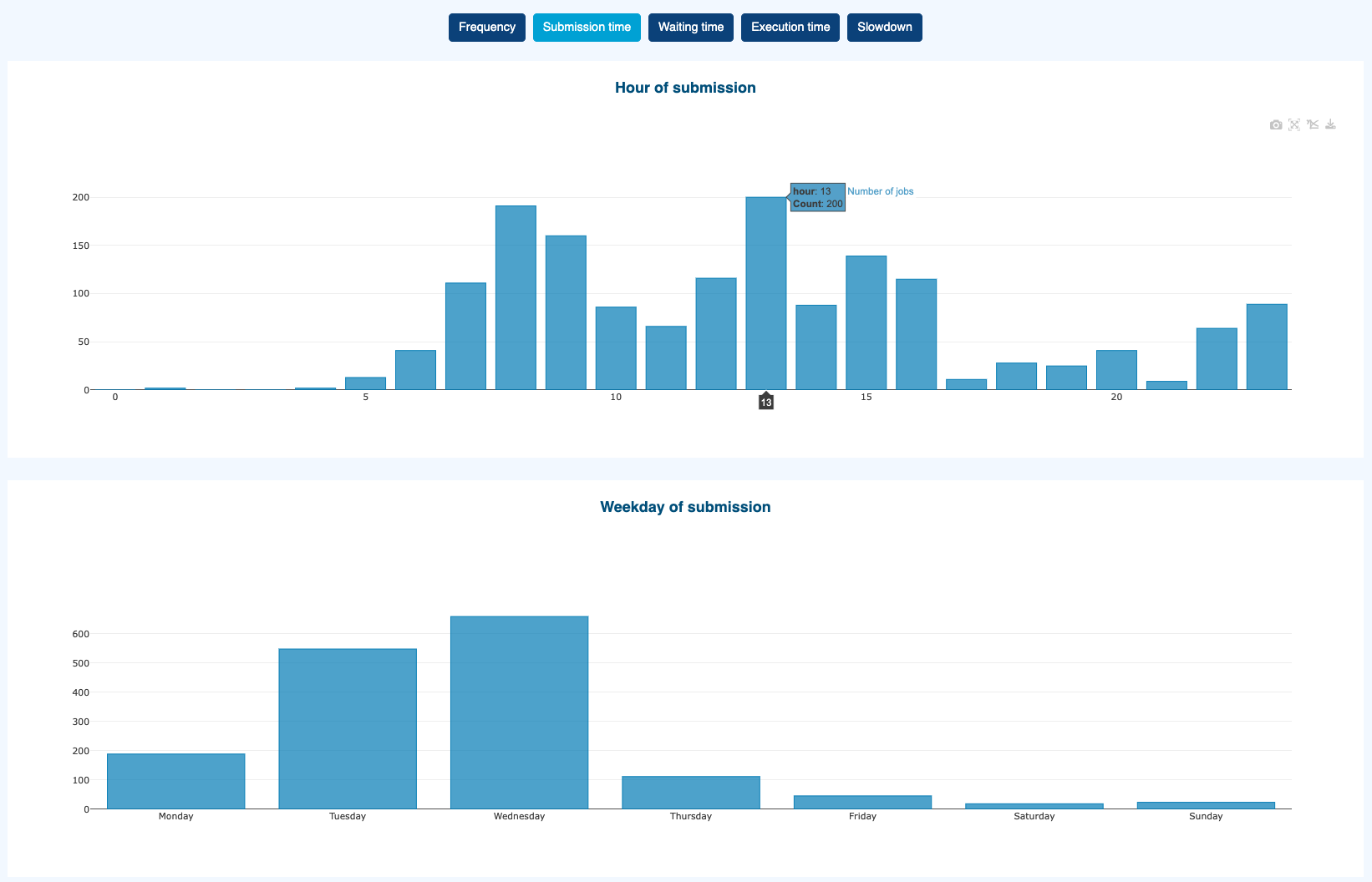
Task: Click the hour 13 bar in the hourly chart
Action: click(x=765, y=293)
